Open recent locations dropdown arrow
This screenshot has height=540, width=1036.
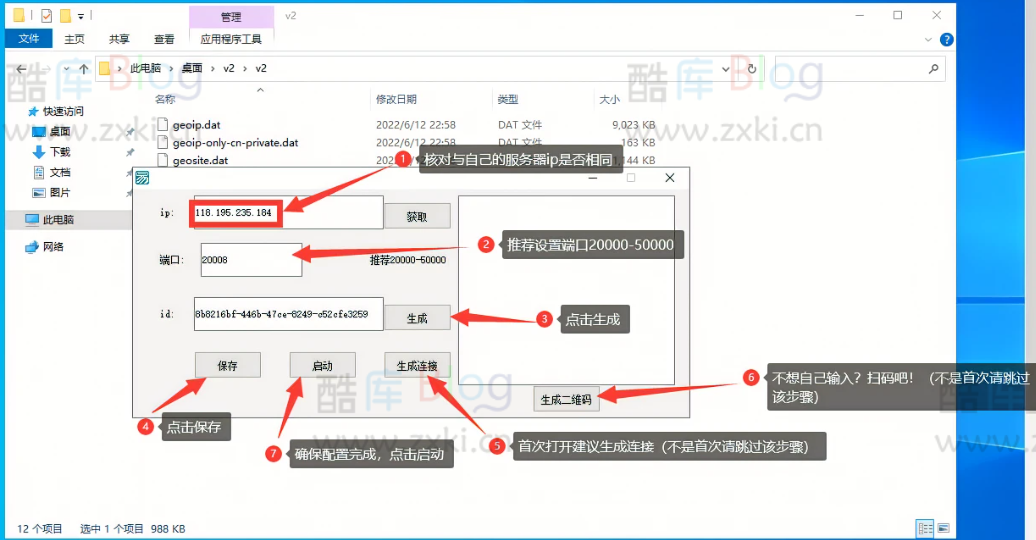[66, 68]
